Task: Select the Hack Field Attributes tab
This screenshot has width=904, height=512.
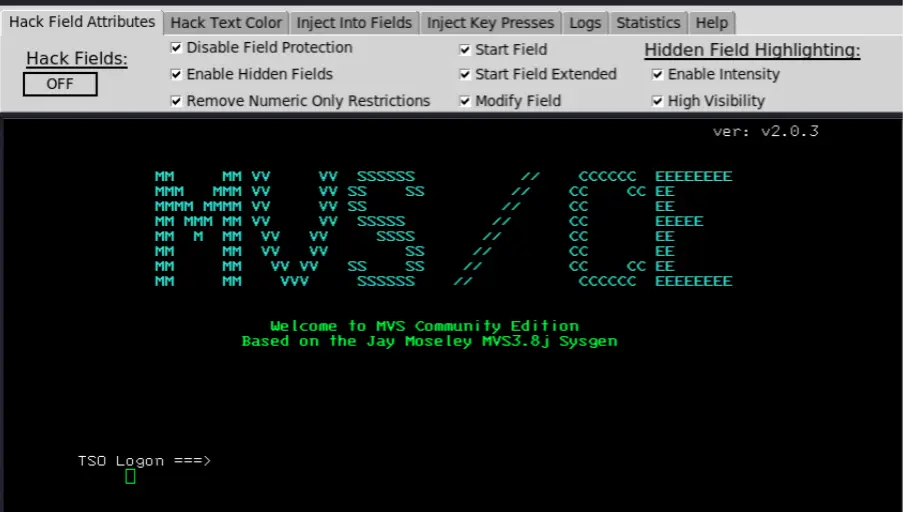Action: tap(82, 22)
